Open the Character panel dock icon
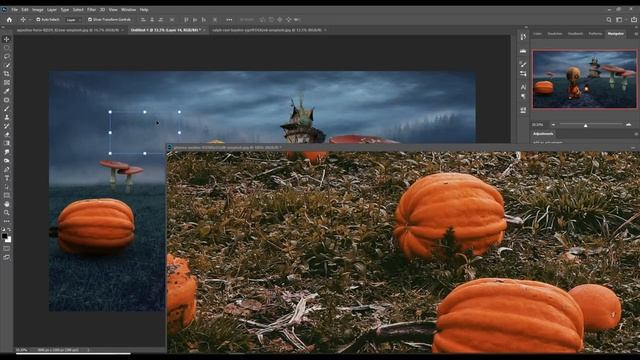 [523, 87]
